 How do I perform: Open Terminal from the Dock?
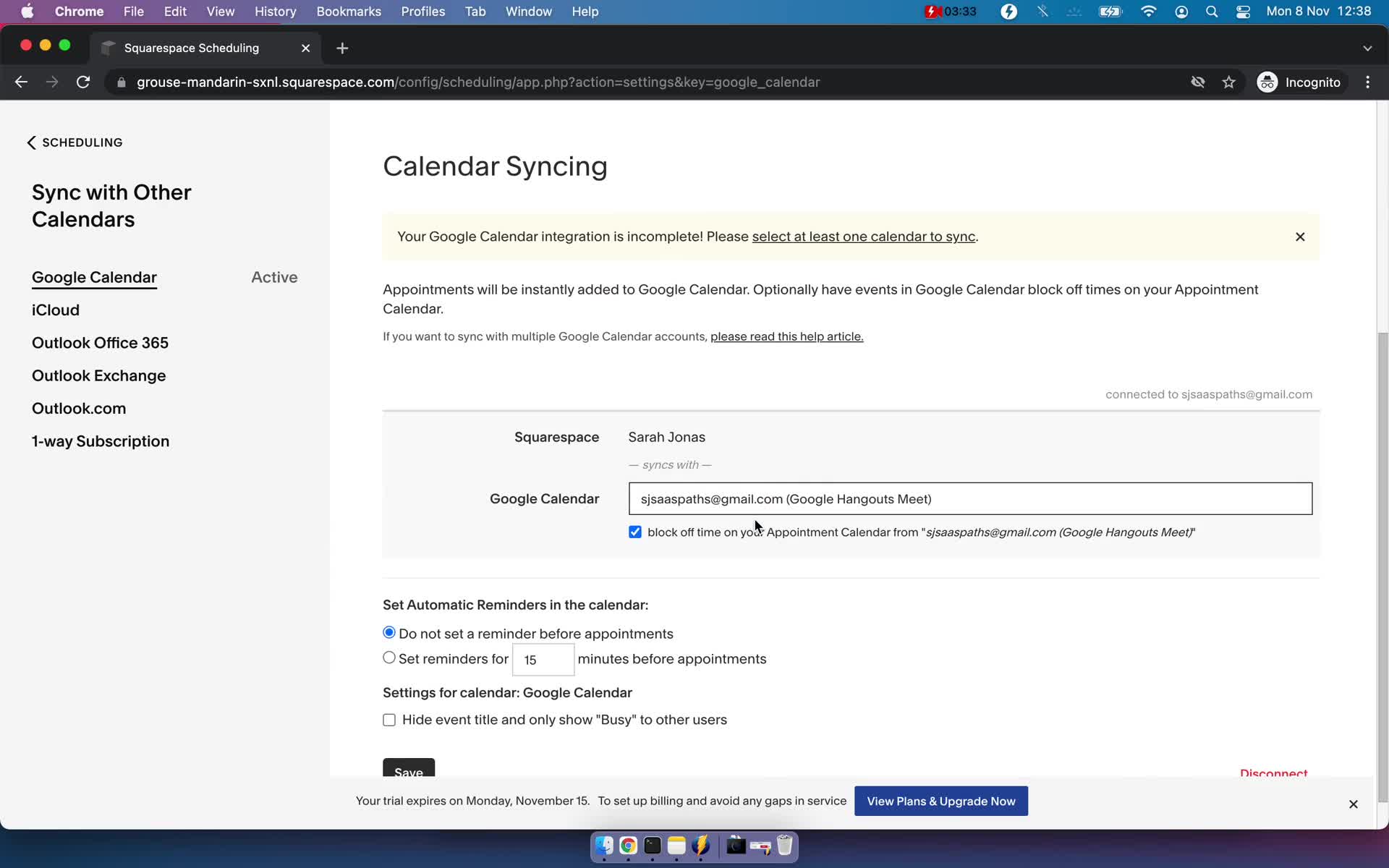click(x=653, y=846)
